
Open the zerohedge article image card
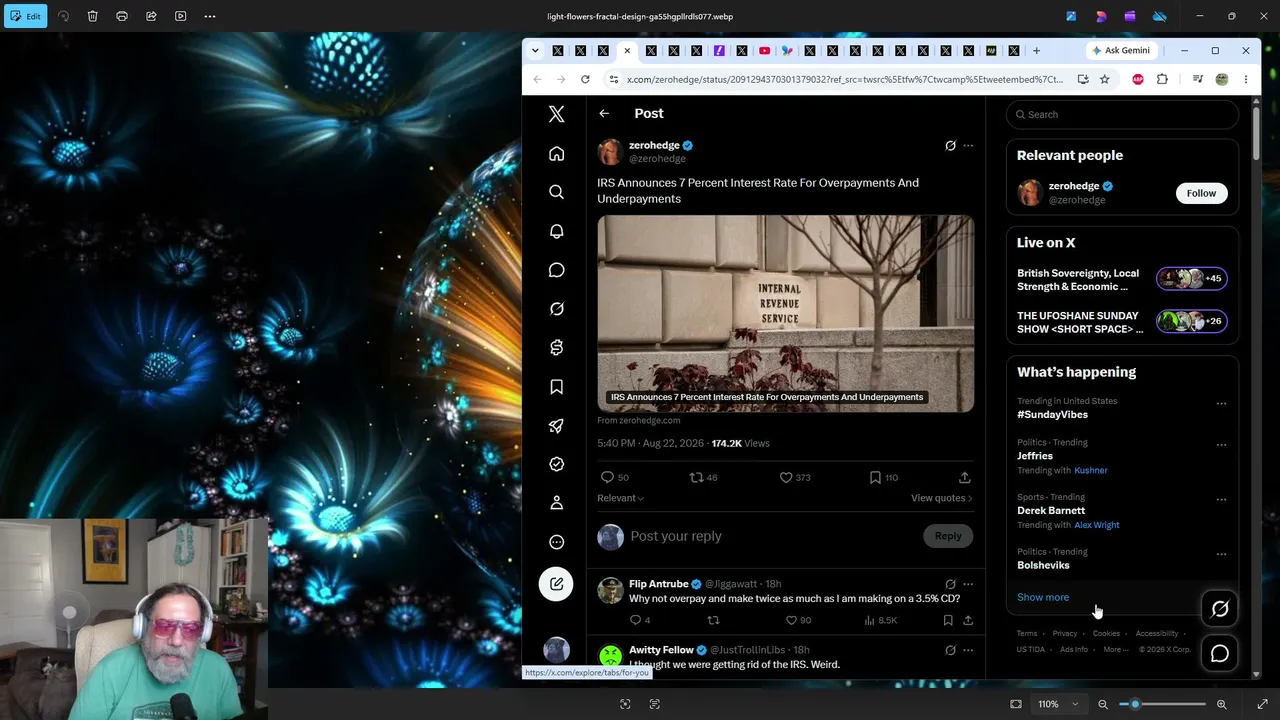click(x=786, y=313)
